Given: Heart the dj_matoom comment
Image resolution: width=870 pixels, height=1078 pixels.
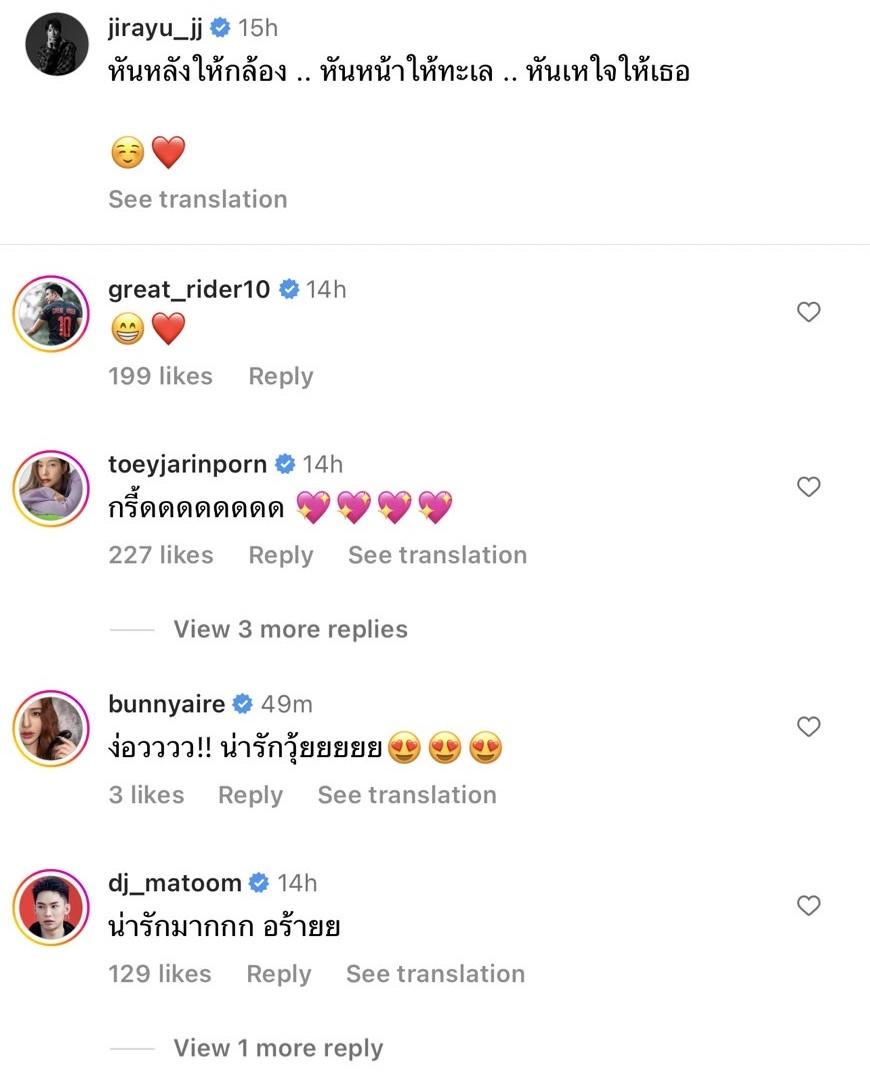Looking at the screenshot, I should 808,906.
